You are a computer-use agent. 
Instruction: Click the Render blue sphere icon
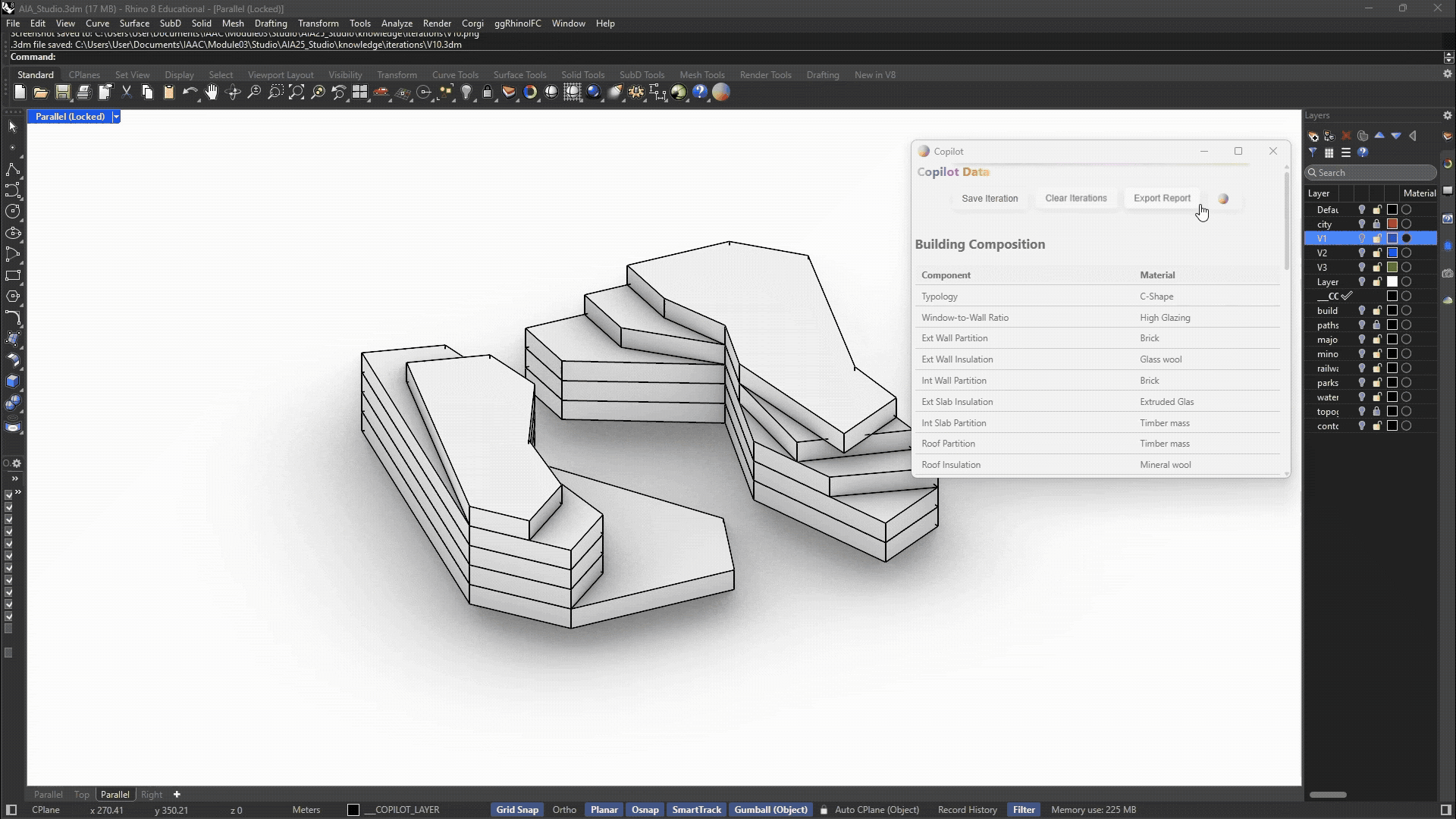pyautogui.click(x=594, y=93)
